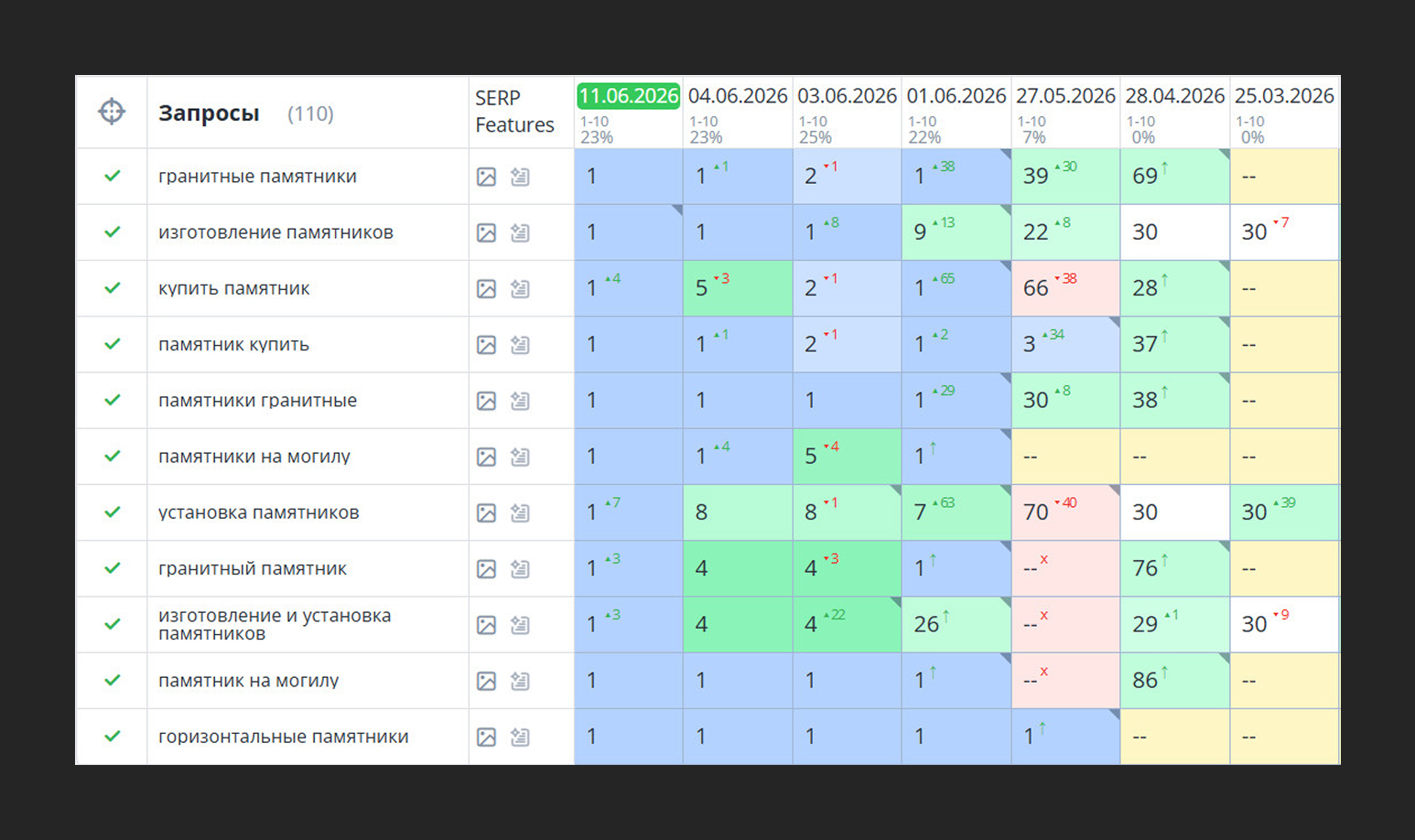
Task: Click the crosshair target icon in header
Action: pos(112,112)
